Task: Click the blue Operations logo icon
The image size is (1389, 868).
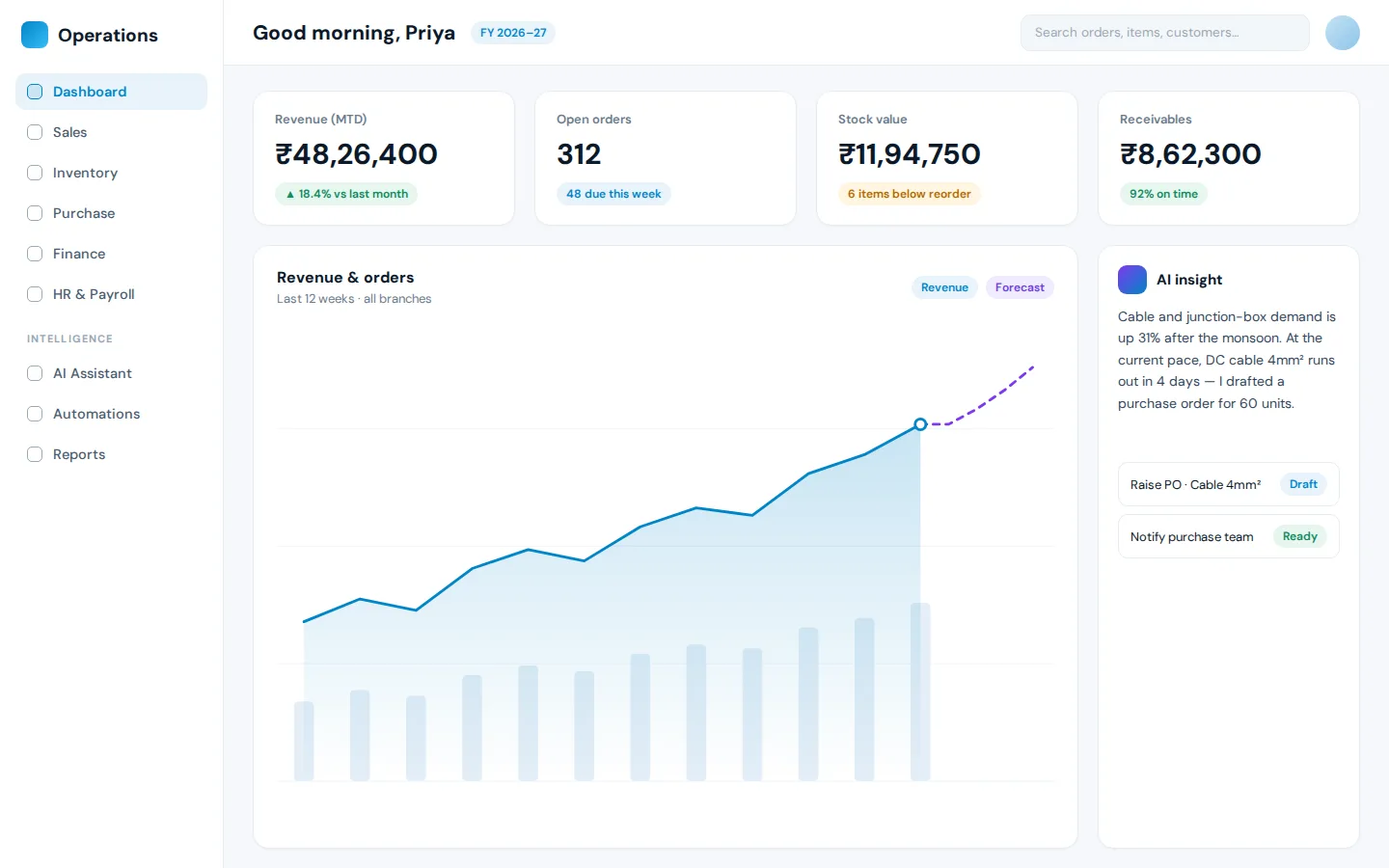Action: [x=35, y=35]
